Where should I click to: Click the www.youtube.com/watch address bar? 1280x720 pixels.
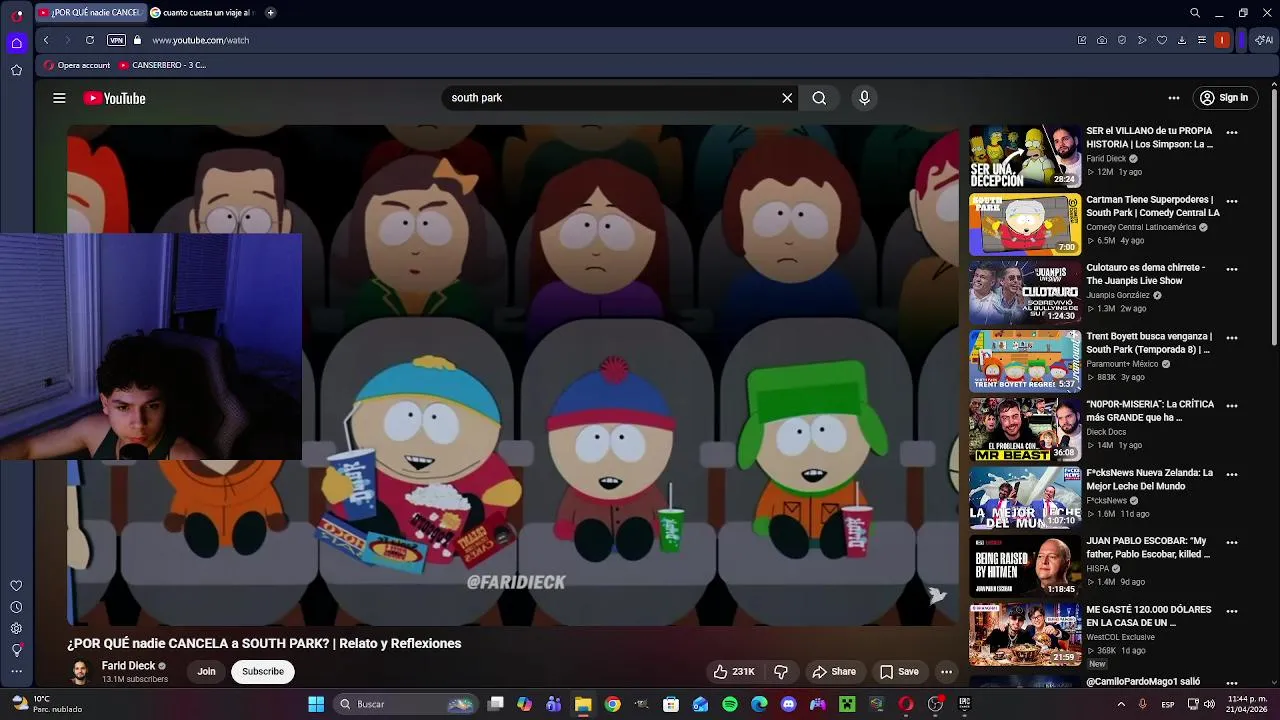coord(200,40)
